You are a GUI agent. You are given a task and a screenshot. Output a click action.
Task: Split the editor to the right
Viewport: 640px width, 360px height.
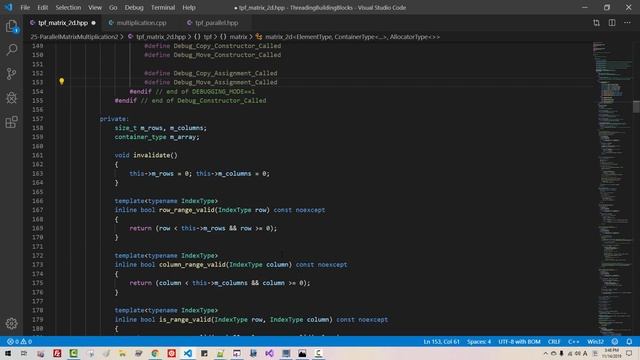click(612, 23)
